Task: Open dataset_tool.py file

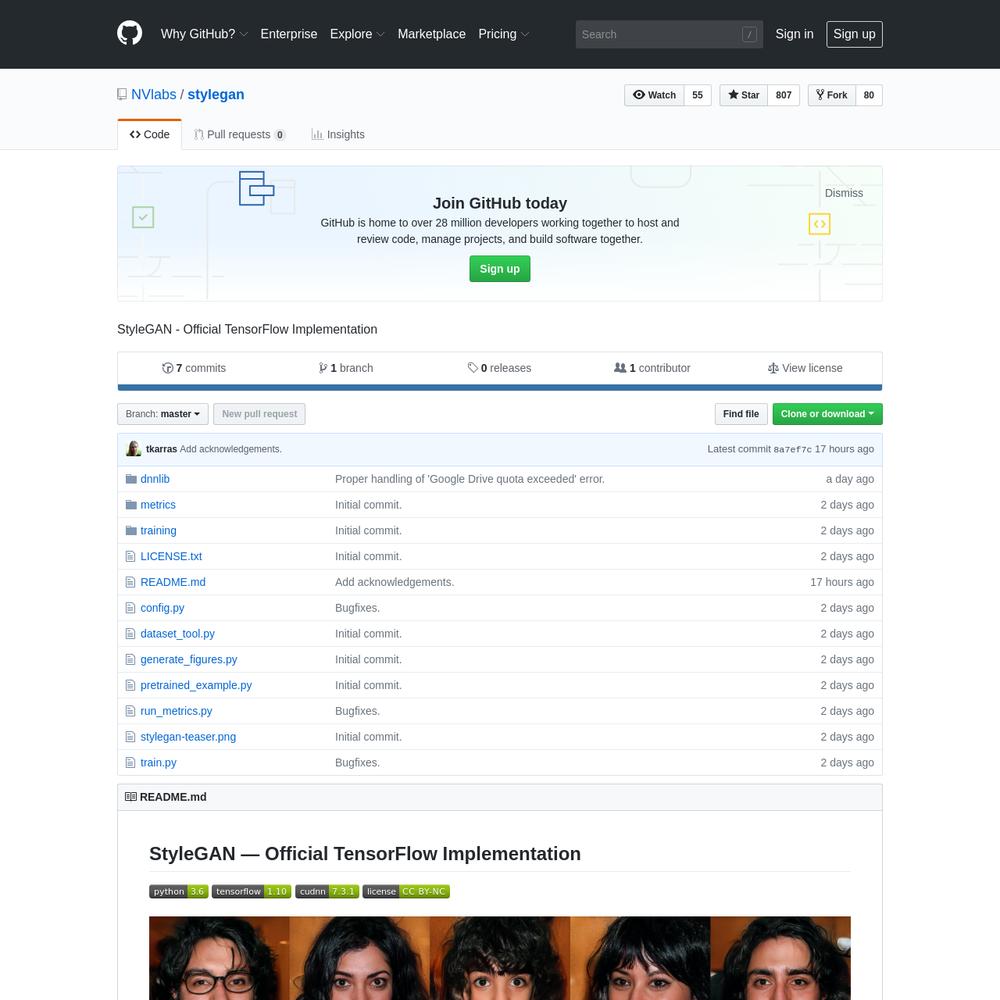Action: (177, 633)
